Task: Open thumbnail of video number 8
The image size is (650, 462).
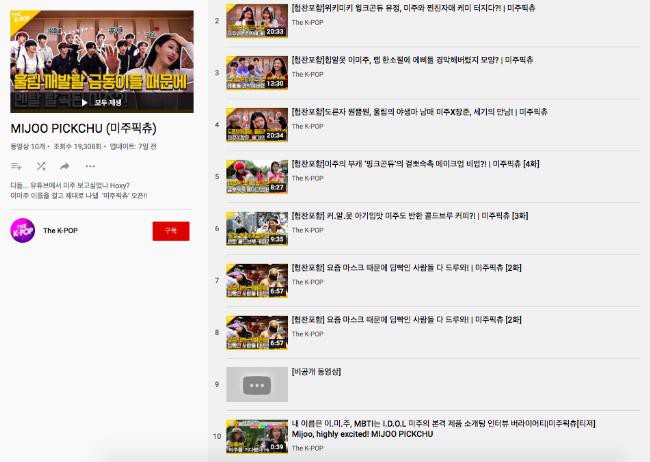Action: point(257,332)
